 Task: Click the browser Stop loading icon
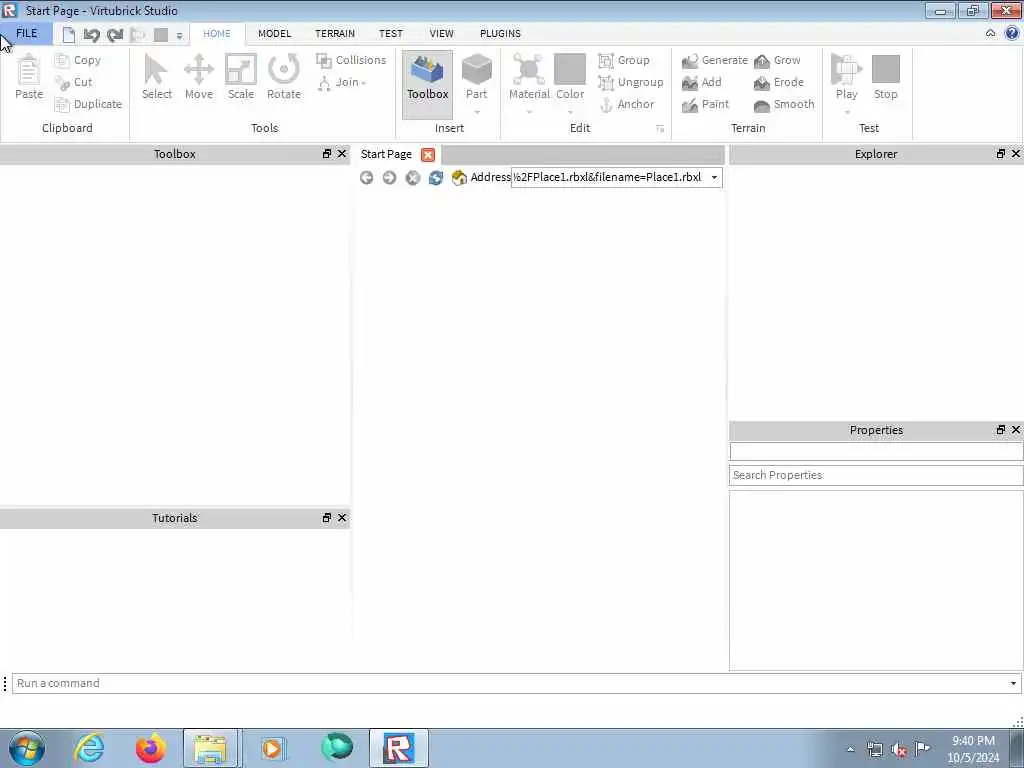click(x=413, y=178)
